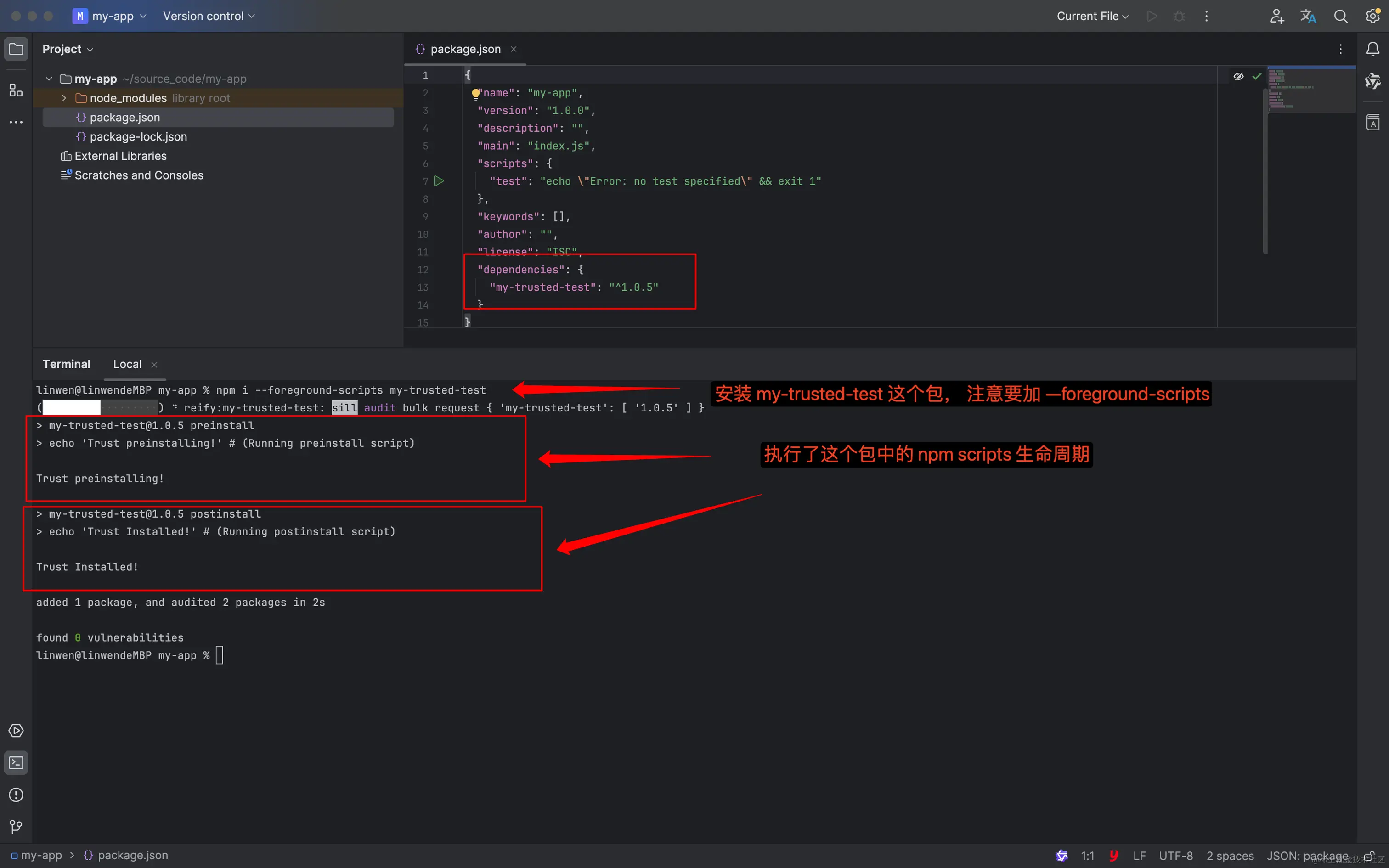Image resolution: width=1389 pixels, height=868 pixels.
Task: Toggle inspections eye highlighting widget
Action: [1239, 76]
